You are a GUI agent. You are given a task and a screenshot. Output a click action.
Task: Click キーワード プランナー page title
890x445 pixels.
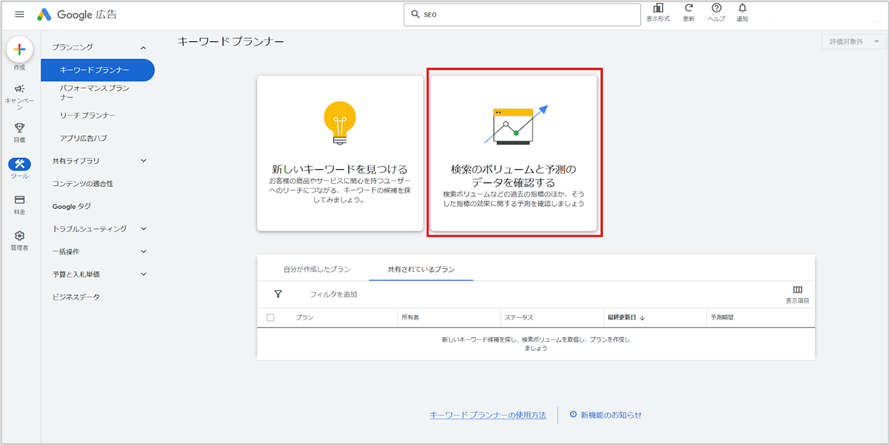point(231,41)
